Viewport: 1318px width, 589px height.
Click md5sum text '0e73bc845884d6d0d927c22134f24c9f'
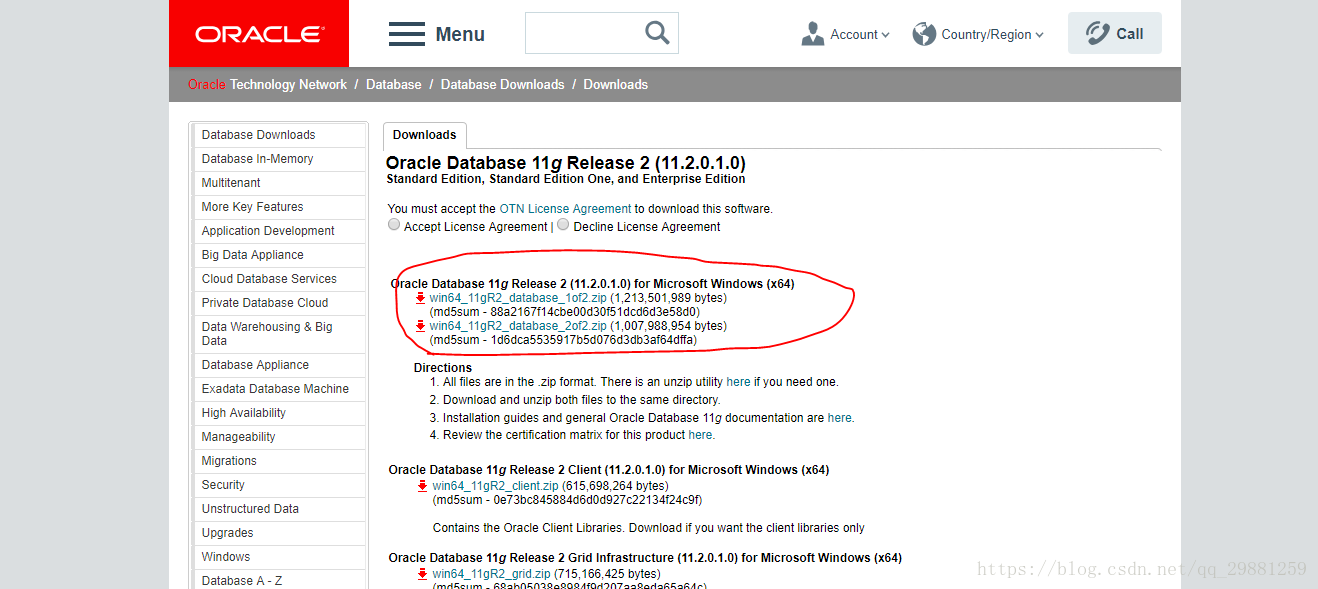[x=596, y=500]
